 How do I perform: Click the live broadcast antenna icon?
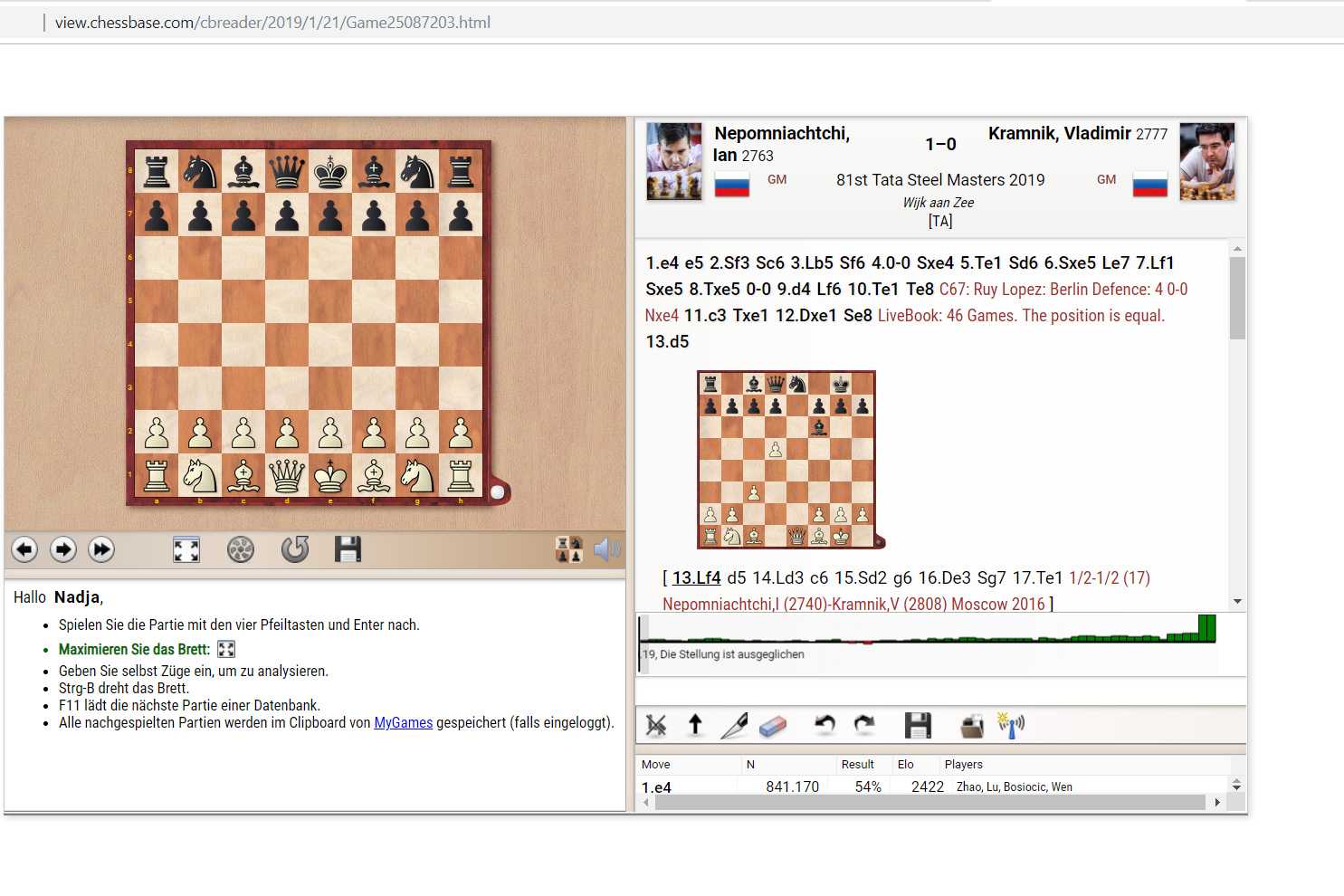[1011, 725]
